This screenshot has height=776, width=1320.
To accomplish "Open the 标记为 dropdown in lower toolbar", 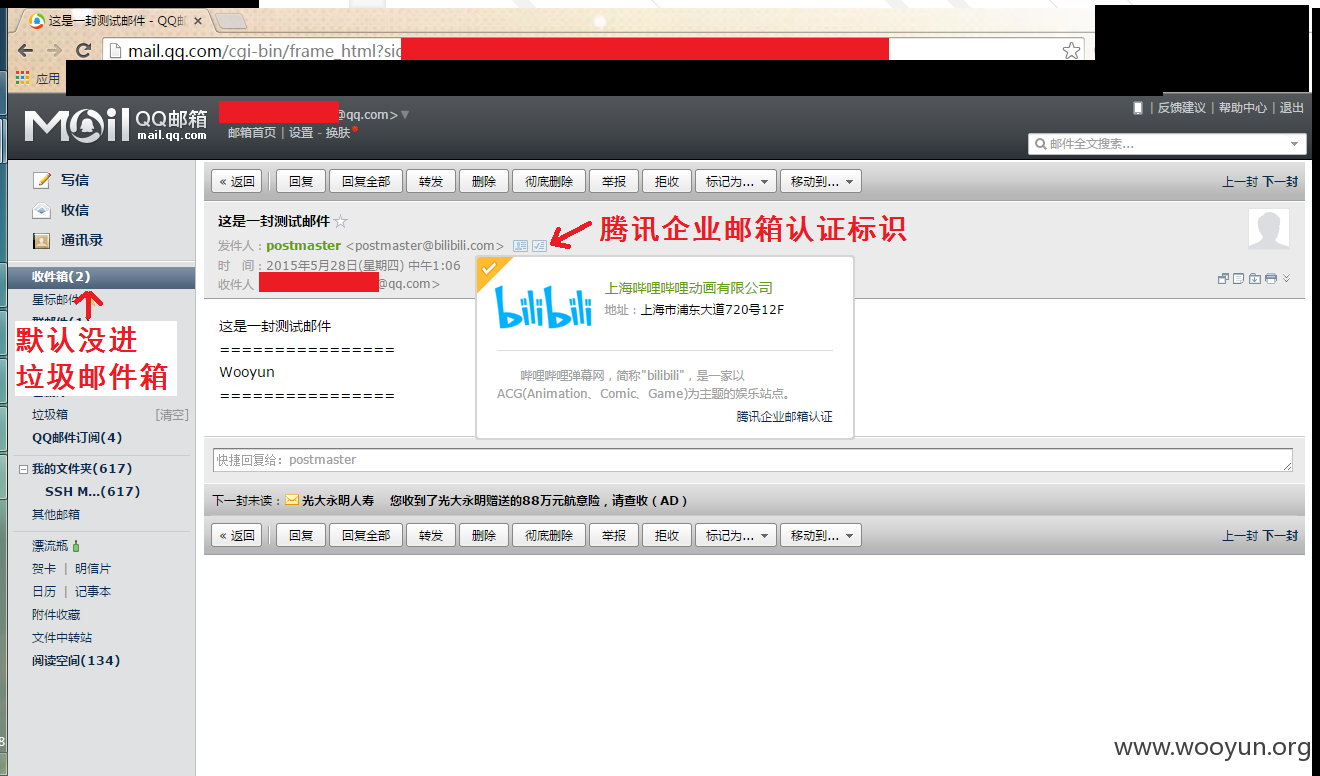I will tap(736, 535).
